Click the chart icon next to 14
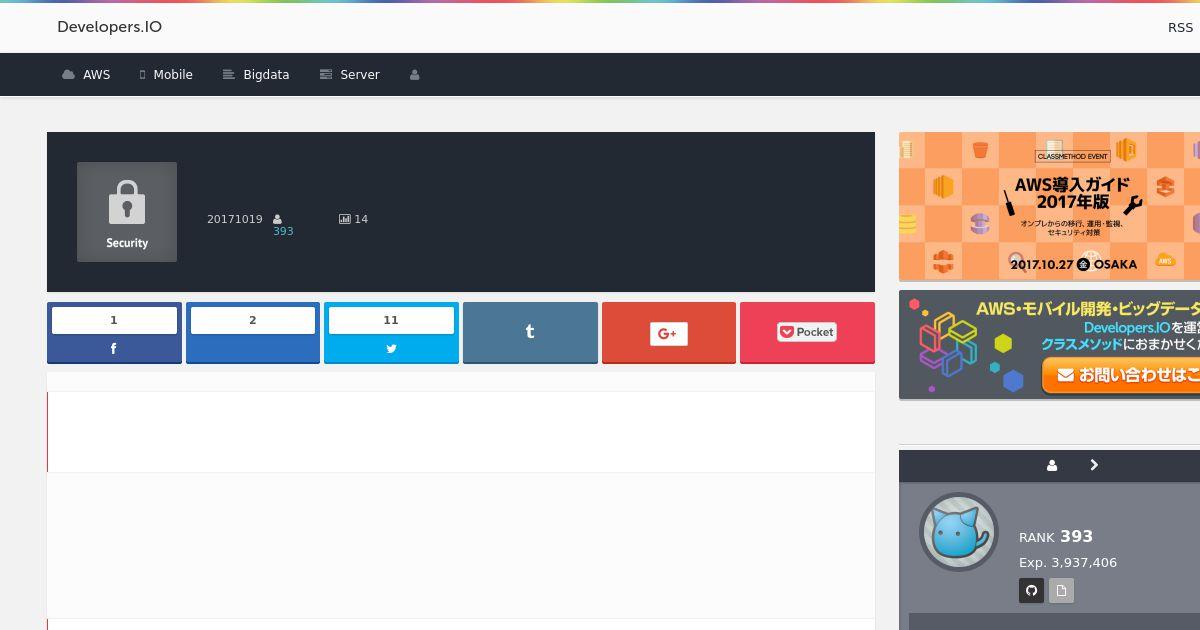This screenshot has height=630, width=1200. (x=344, y=219)
